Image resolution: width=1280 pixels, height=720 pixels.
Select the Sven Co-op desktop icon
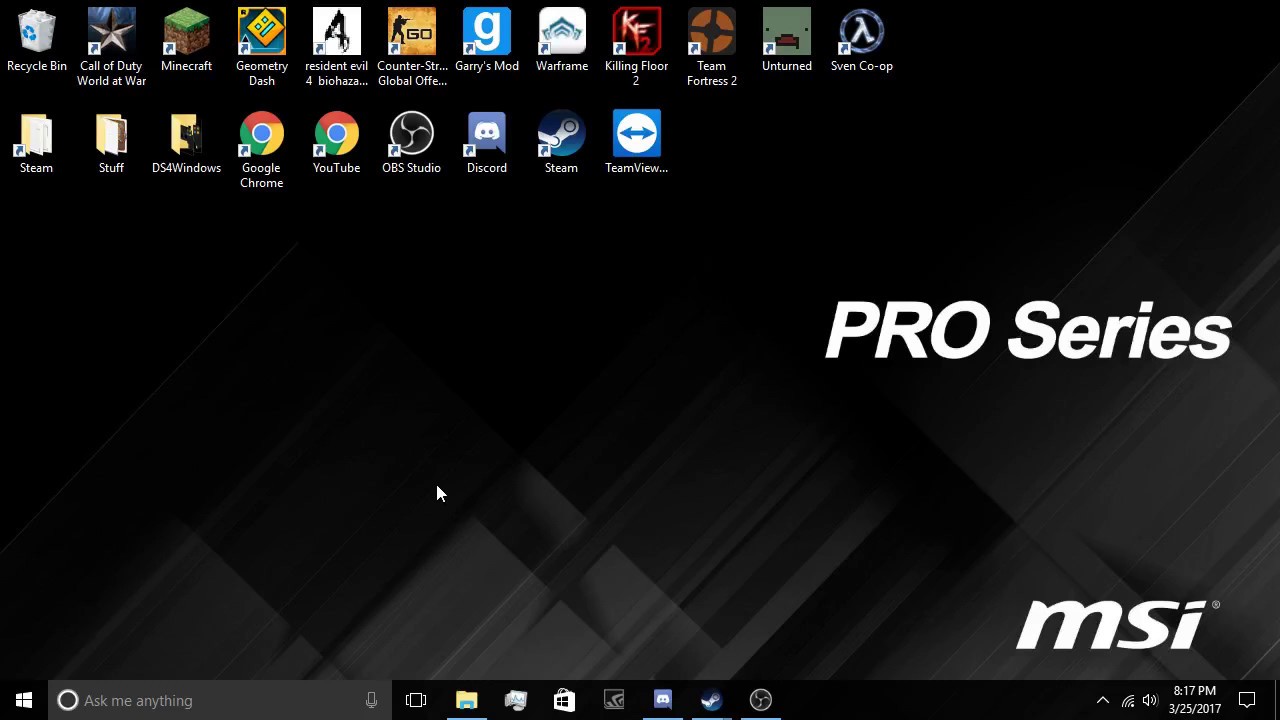[x=861, y=41]
